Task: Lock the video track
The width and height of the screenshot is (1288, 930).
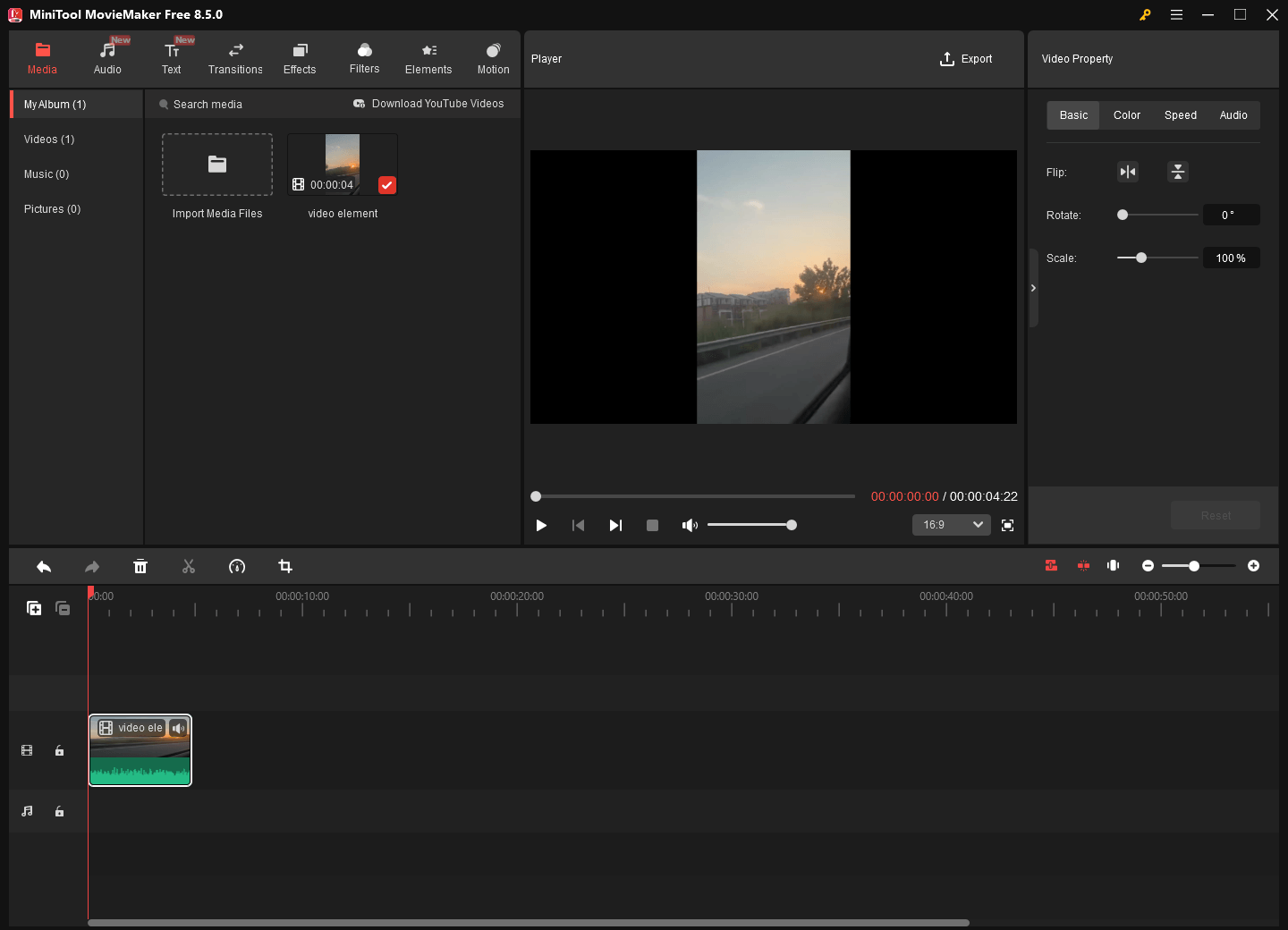Action: (59, 750)
